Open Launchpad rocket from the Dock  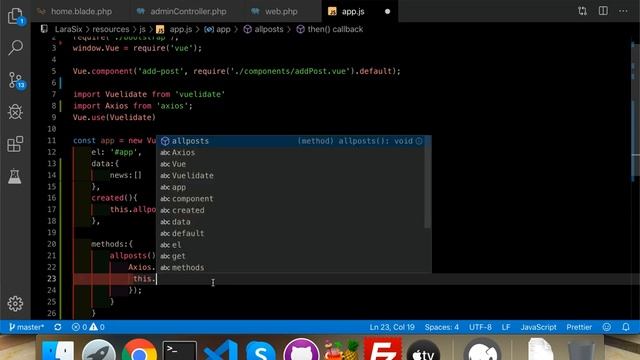(99, 350)
